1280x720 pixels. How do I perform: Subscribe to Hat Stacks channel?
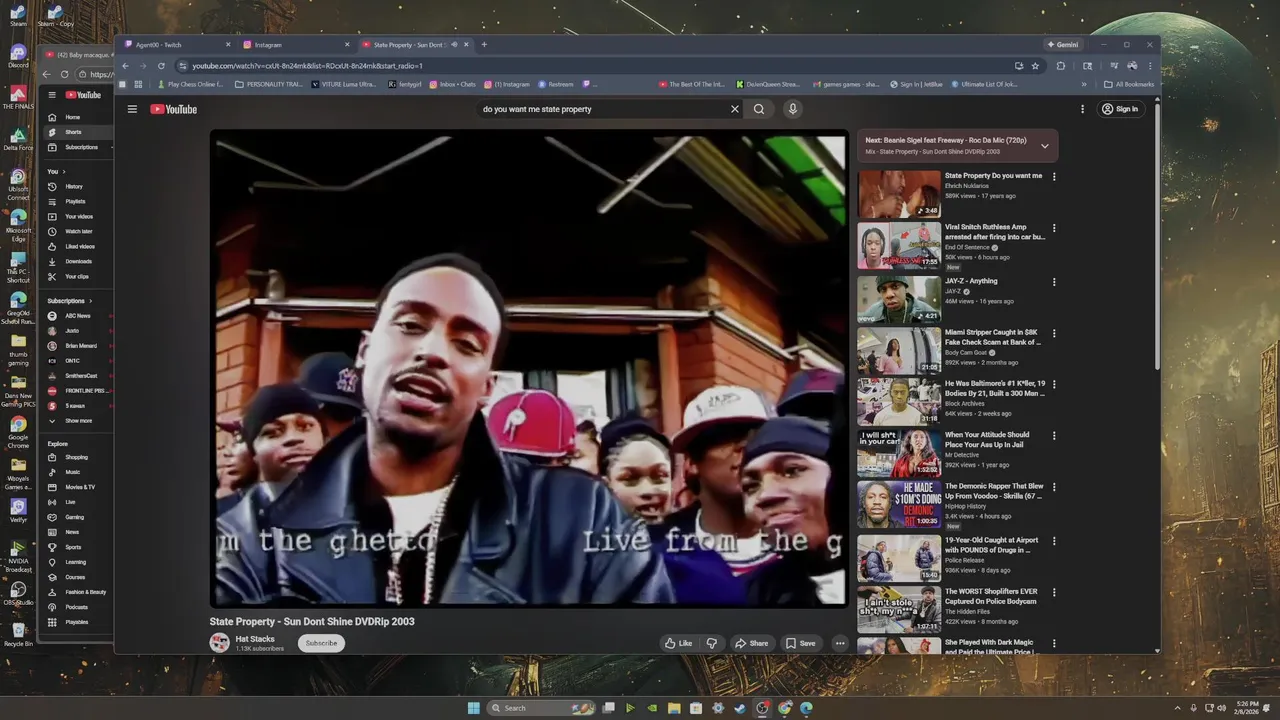[x=321, y=643]
